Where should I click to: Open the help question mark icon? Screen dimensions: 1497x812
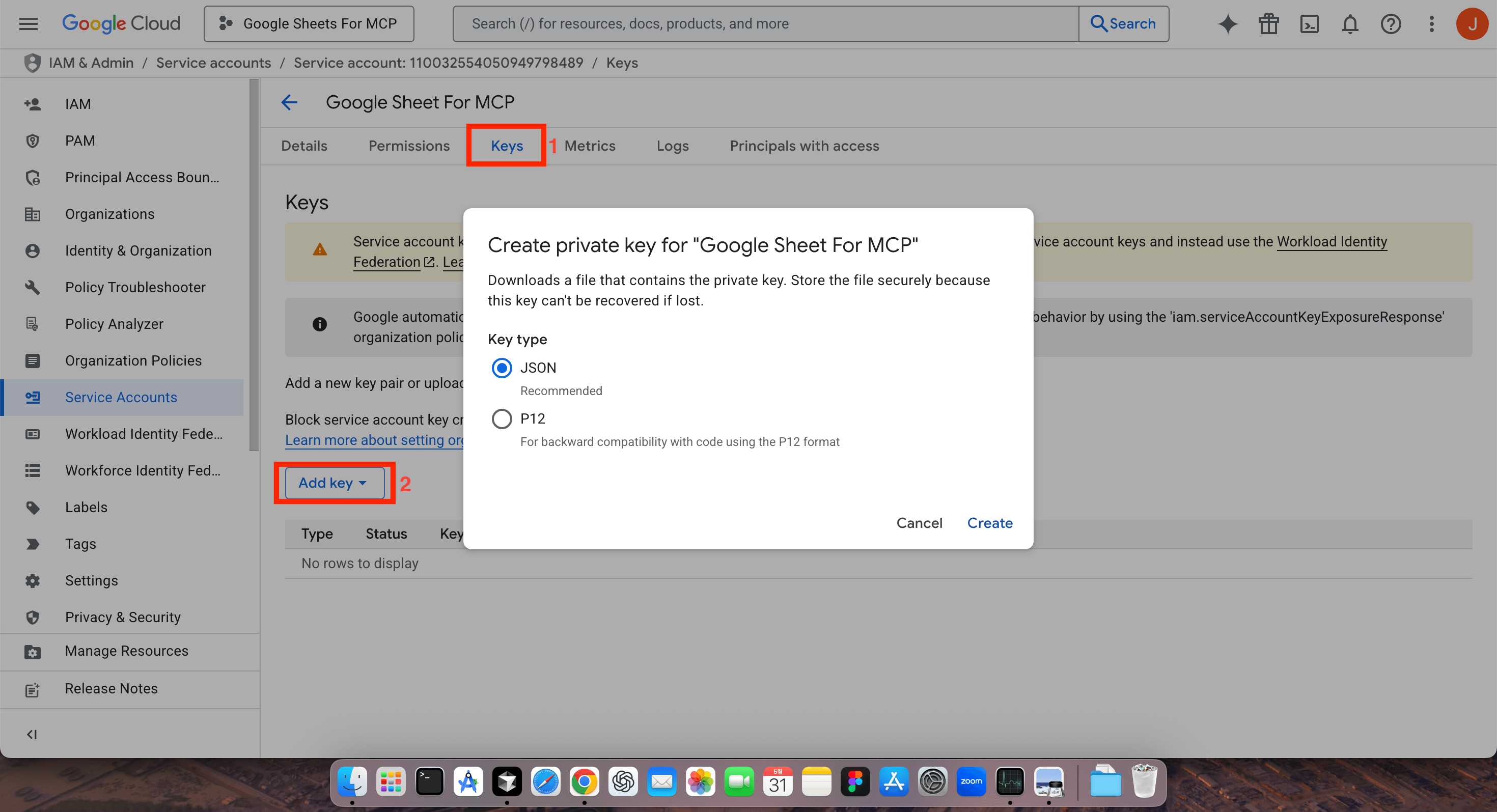coord(1391,24)
